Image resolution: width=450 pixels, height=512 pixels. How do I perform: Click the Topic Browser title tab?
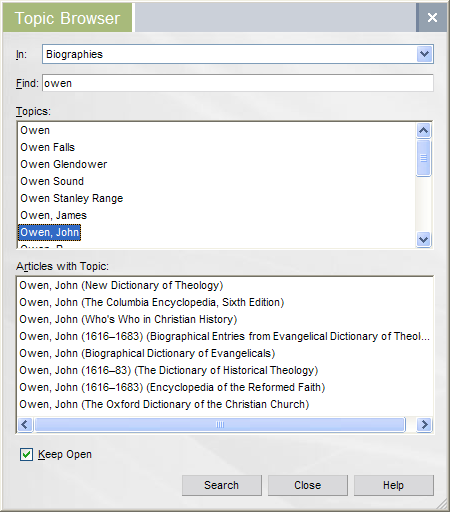(67, 18)
